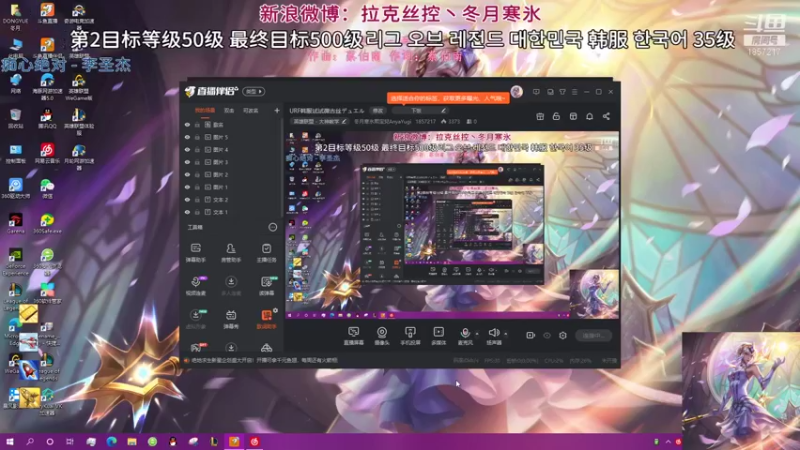Add a 手机投屏 phone casting source

point(410,336)
